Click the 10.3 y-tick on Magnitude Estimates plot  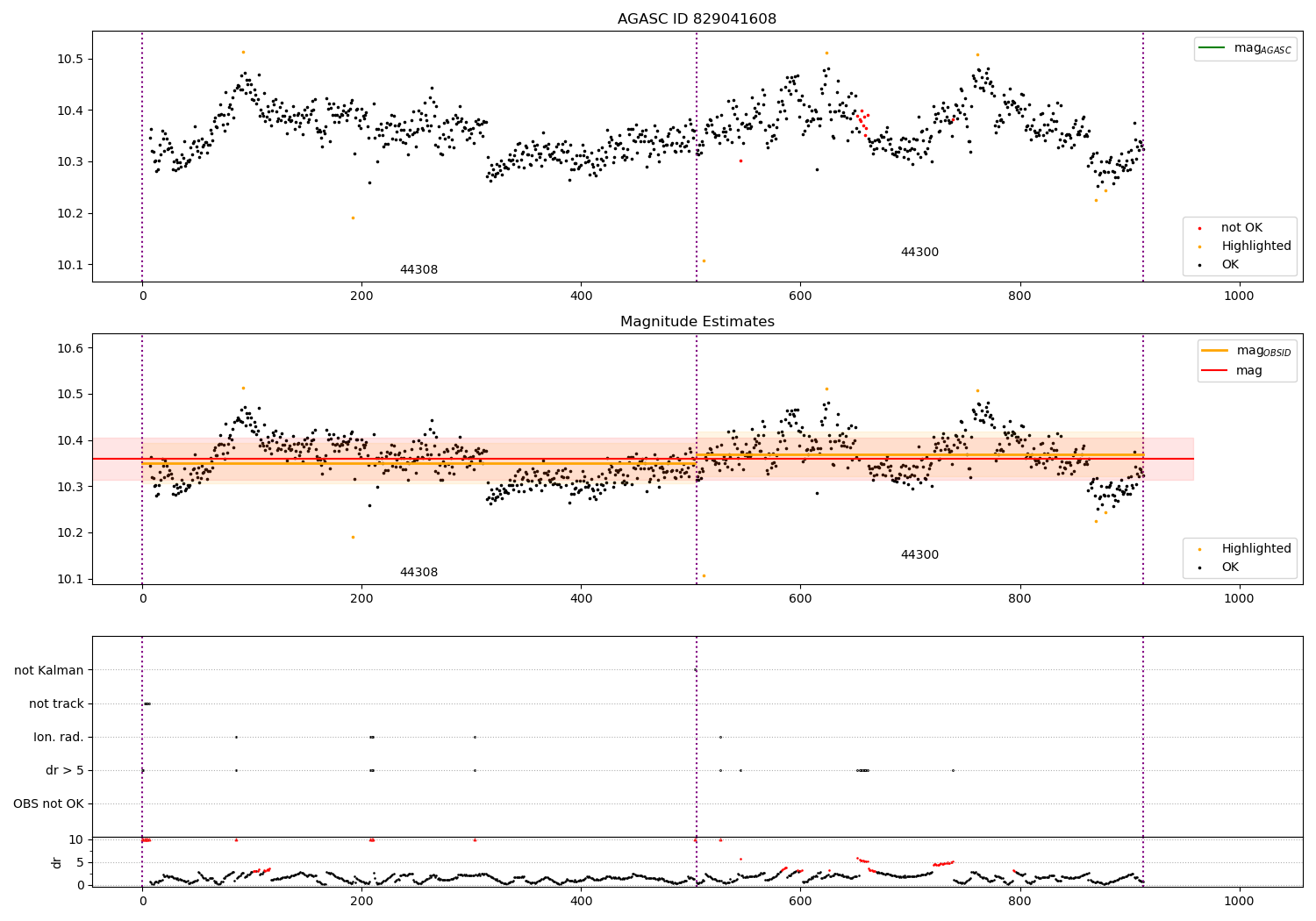coord(69,487)
